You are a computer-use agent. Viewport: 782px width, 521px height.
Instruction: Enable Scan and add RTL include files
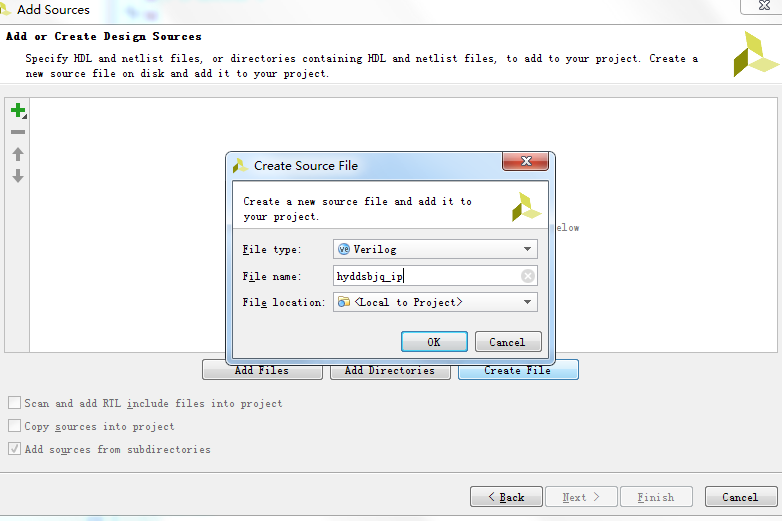coord(15,403)
